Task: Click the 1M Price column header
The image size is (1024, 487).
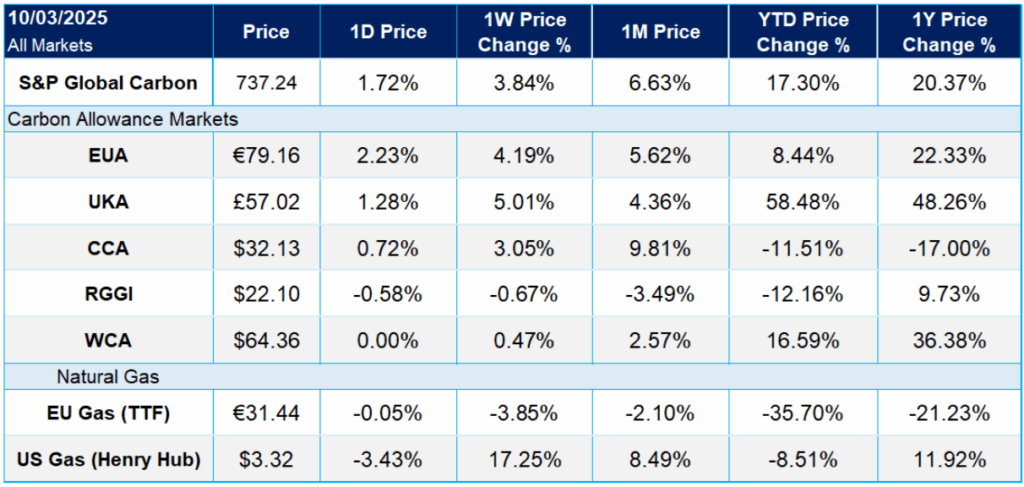Action: (x=661, y=32)
